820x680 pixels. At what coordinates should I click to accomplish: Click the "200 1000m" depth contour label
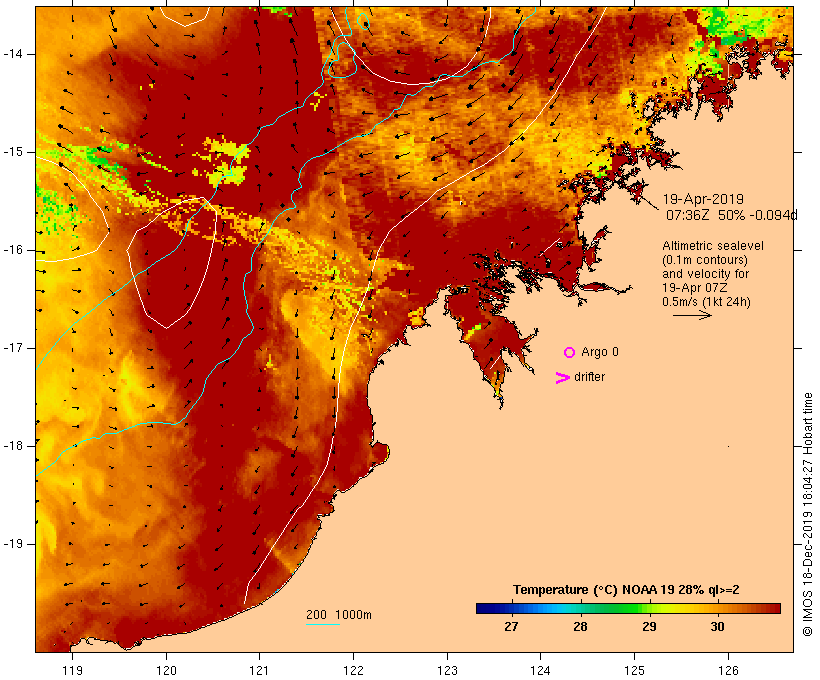point(339,615)
